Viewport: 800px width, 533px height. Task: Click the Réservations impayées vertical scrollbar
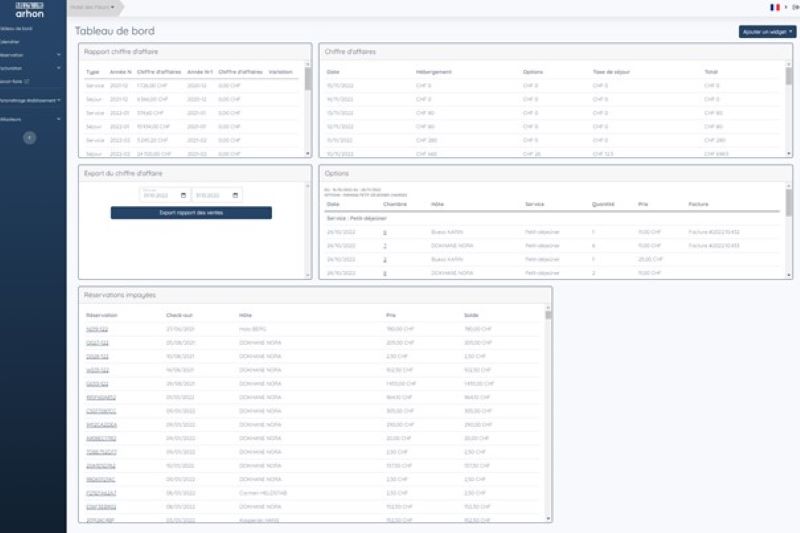548,413
